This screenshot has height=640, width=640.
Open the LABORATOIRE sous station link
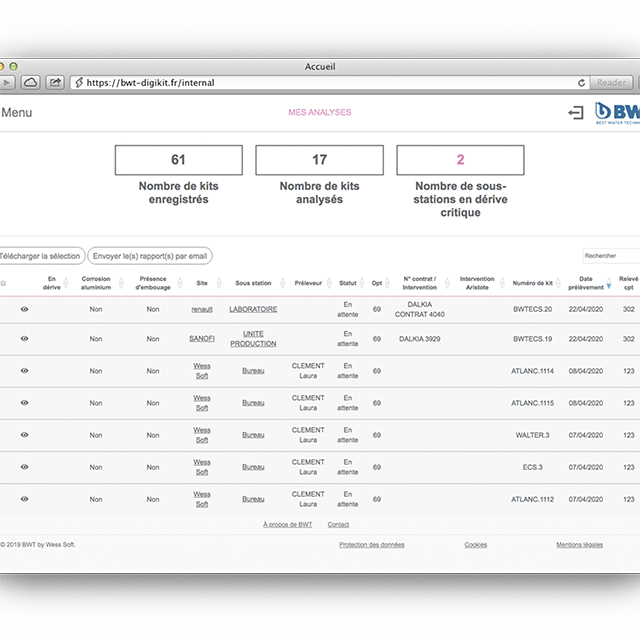pyautogui.click(x=253, y=310)
